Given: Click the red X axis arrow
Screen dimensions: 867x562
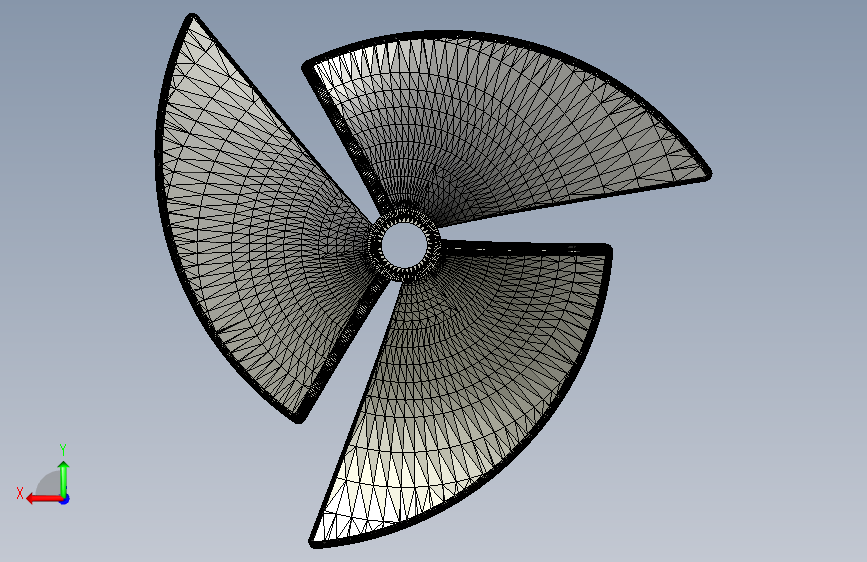Looking at the screenshot, I should click(44, 499).
